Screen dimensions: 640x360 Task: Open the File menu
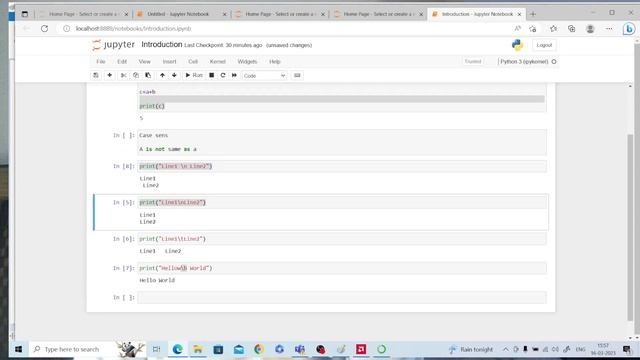(101, 62)
